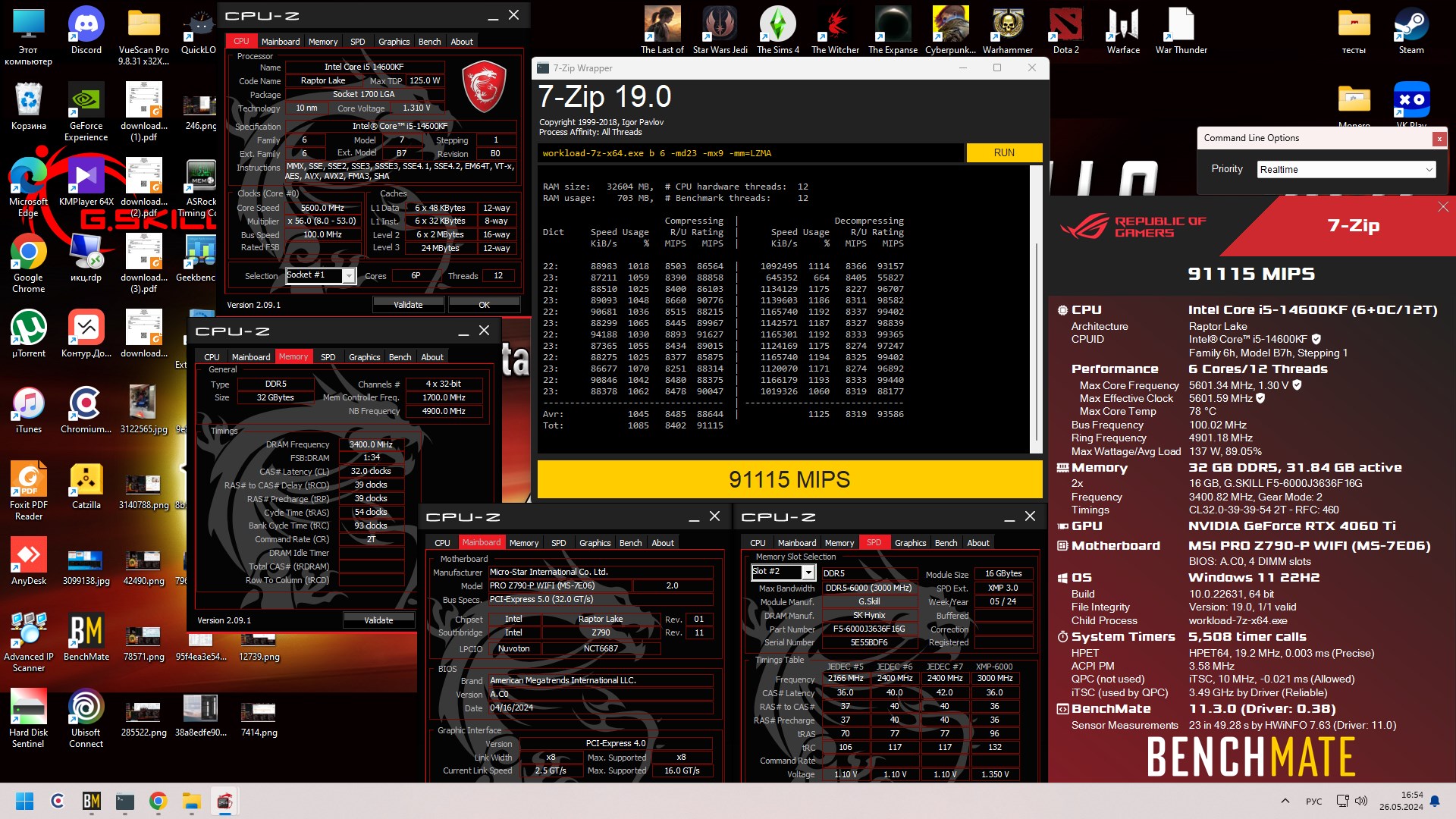Launch The Witcher game shortcut

pyautogui.click(x=835, y=30)
